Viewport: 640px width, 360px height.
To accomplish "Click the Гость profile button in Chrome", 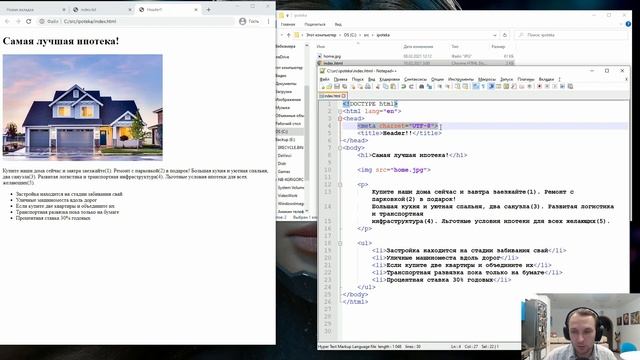I will (x=249, y=21).
